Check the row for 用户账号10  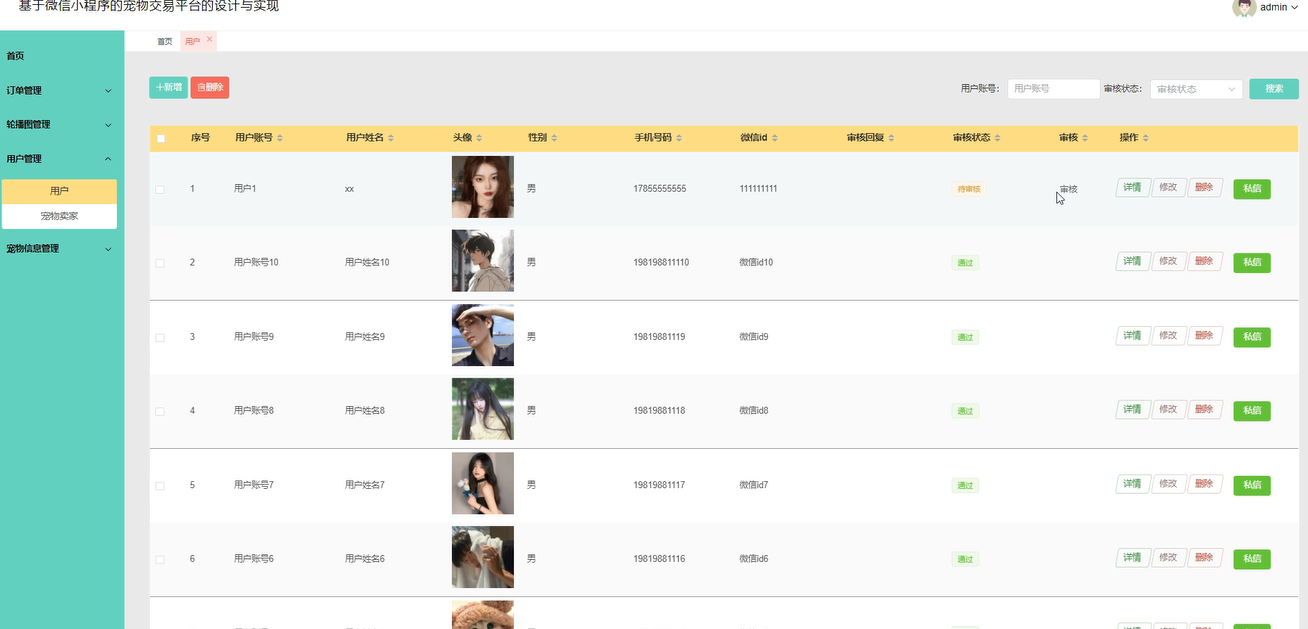click(160, 263)
